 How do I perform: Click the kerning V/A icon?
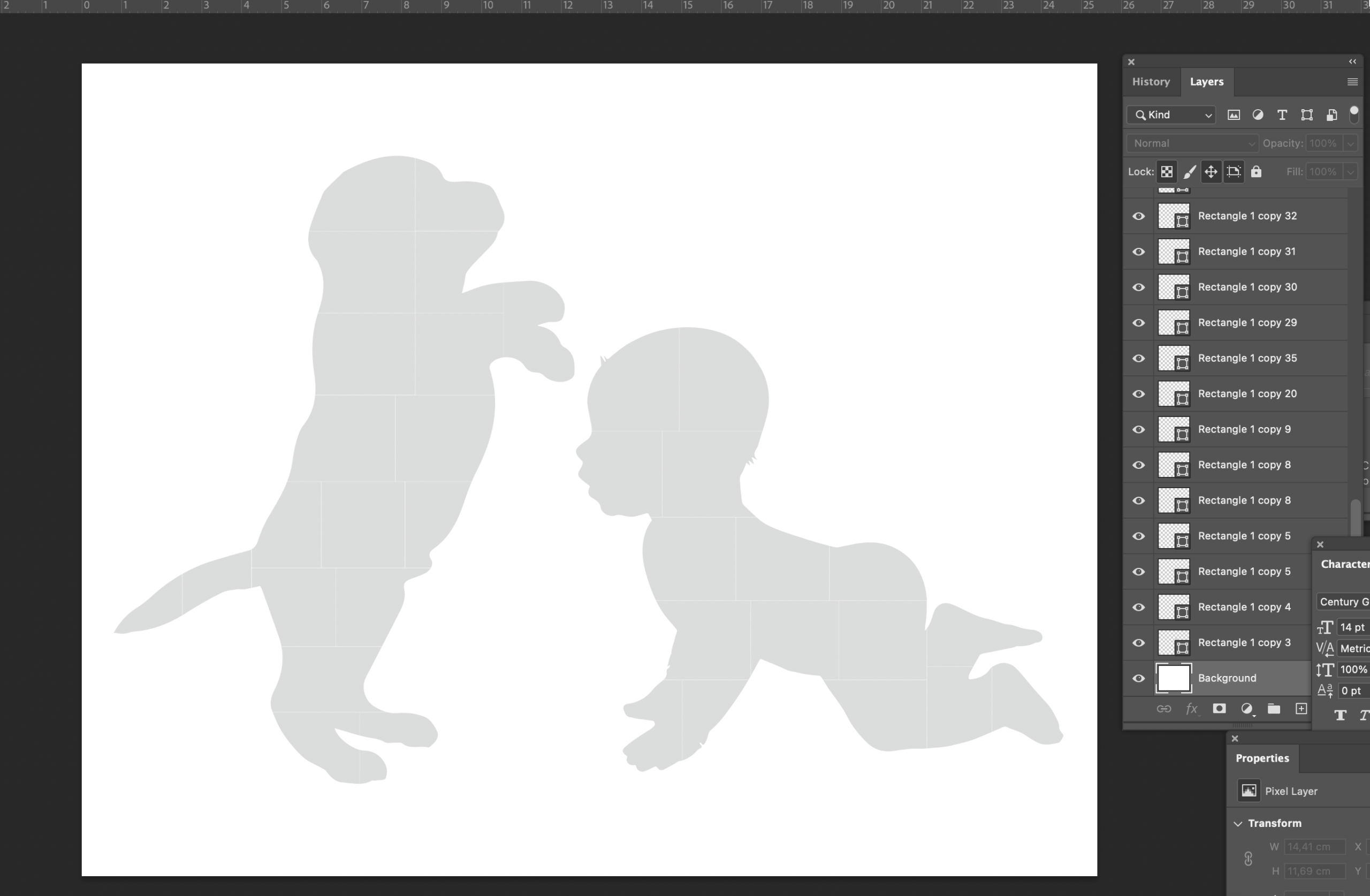pyautogui.click(x=1325, y=648)
